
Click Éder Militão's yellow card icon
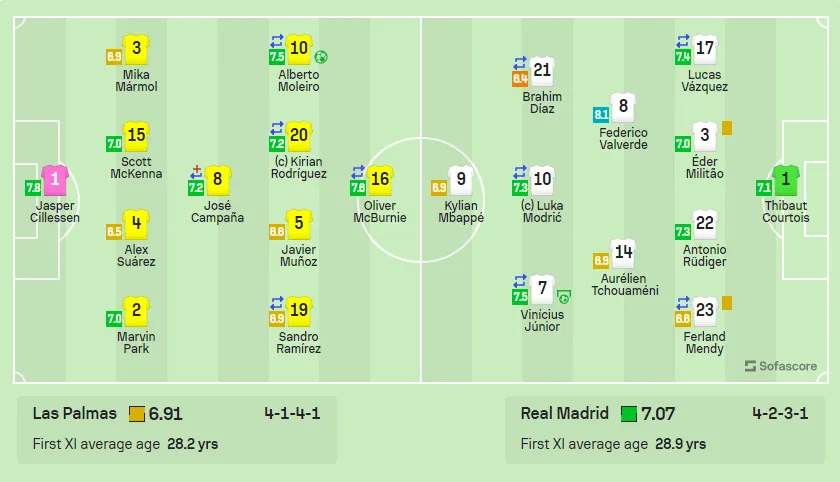727,128
